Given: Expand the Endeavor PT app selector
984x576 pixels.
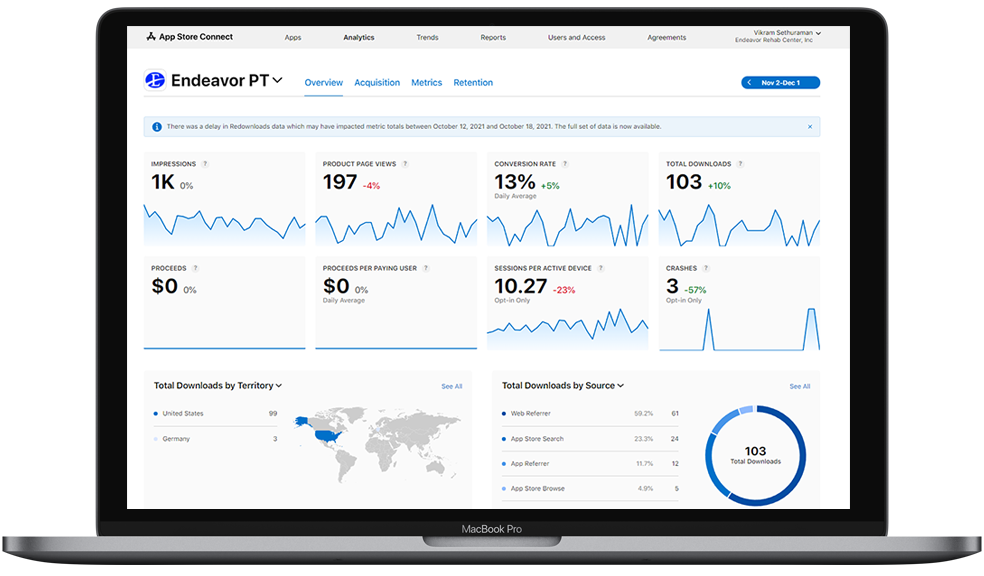Looking at the screenshot, I should (278, 81).
